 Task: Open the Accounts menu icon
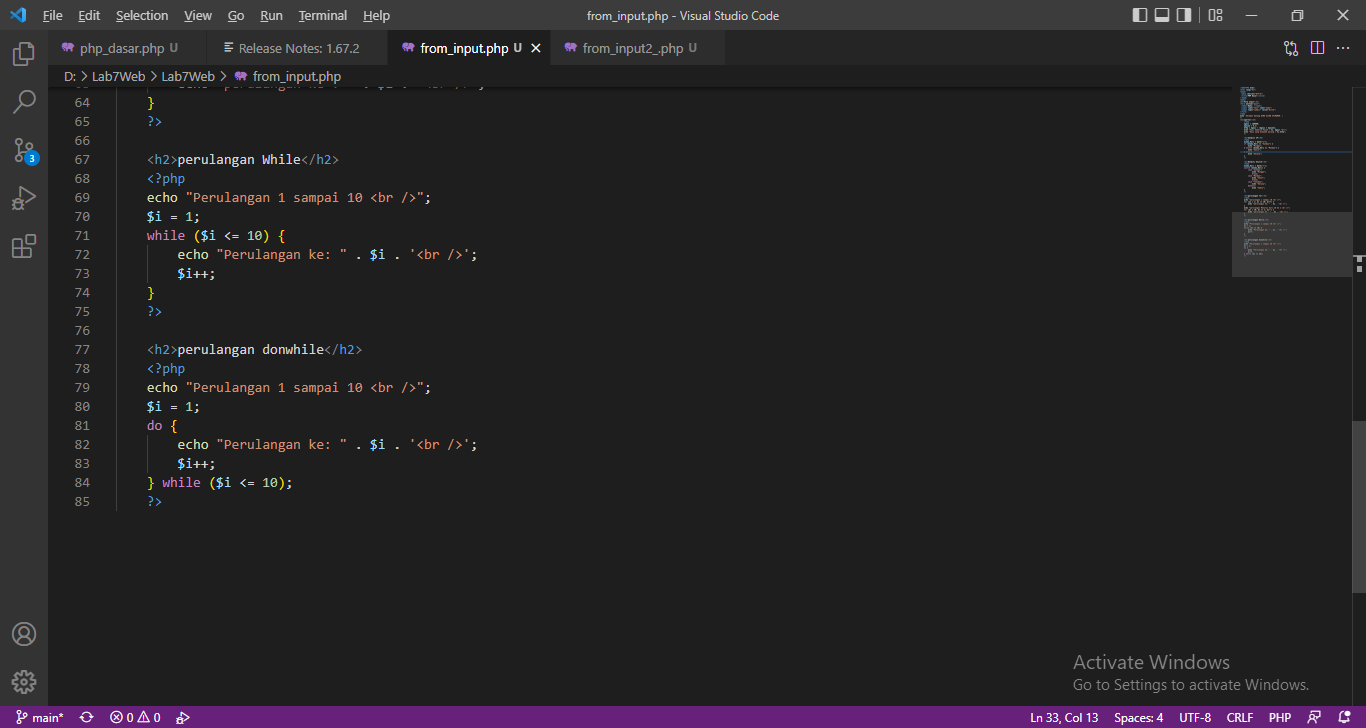(24, 634)
